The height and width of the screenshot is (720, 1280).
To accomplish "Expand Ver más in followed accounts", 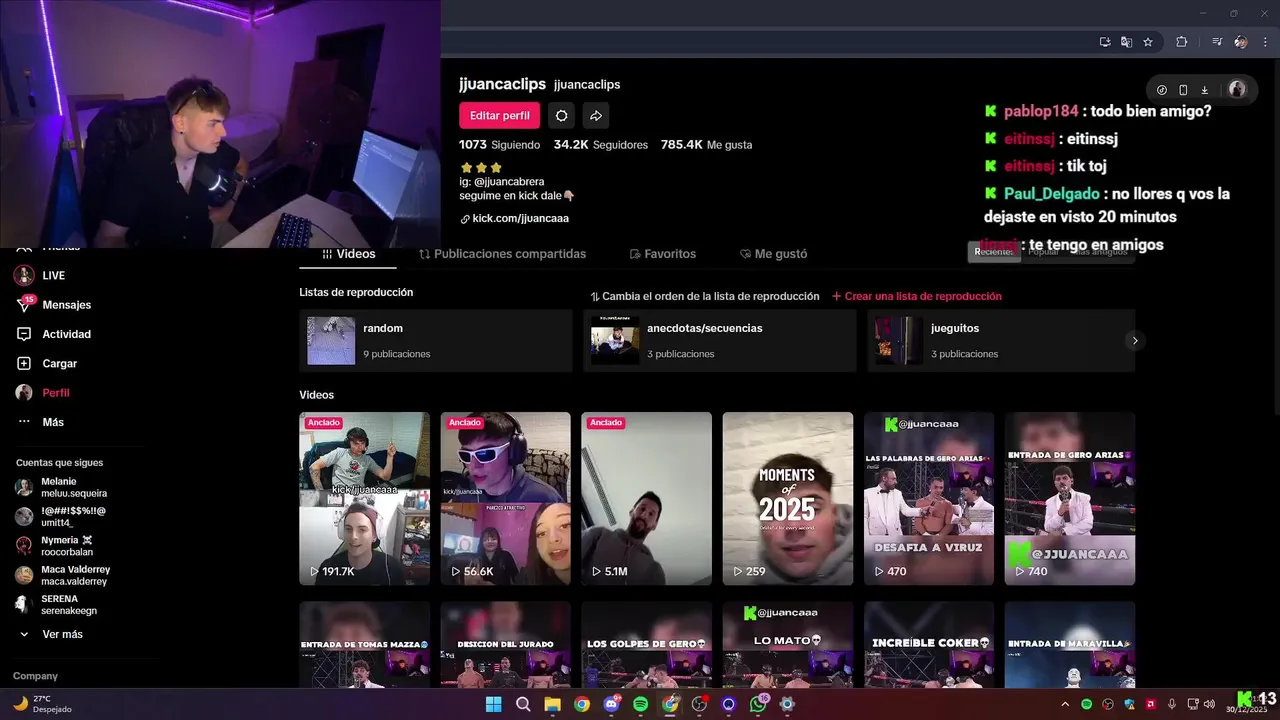I will (x=51, y=634).
